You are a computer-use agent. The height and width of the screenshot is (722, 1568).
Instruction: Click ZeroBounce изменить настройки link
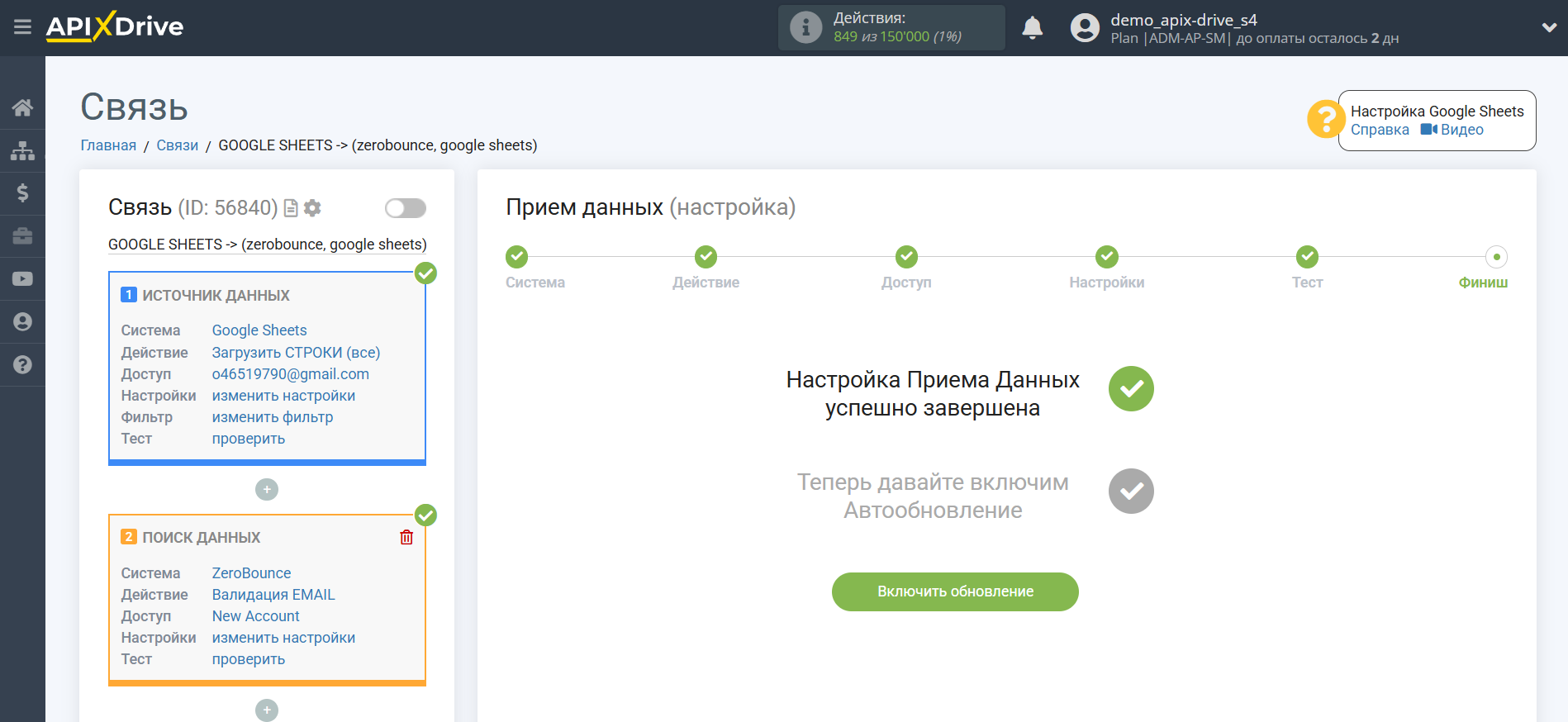pyautogui.click(x=283, y=638)
